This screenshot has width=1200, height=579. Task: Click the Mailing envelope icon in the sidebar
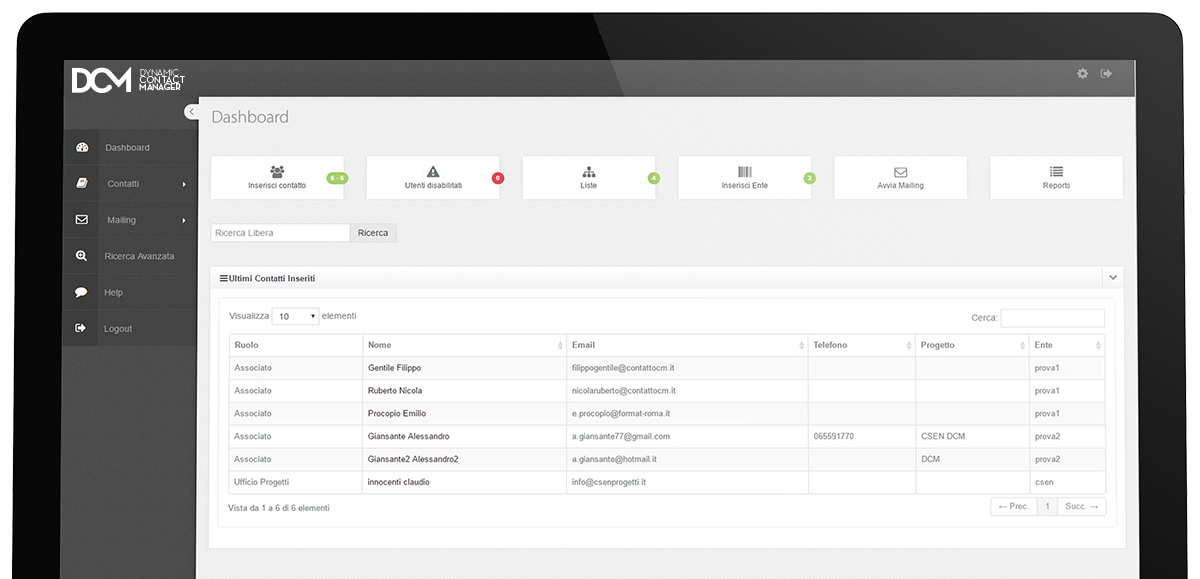pyautogui.click(x=82, y=219)
